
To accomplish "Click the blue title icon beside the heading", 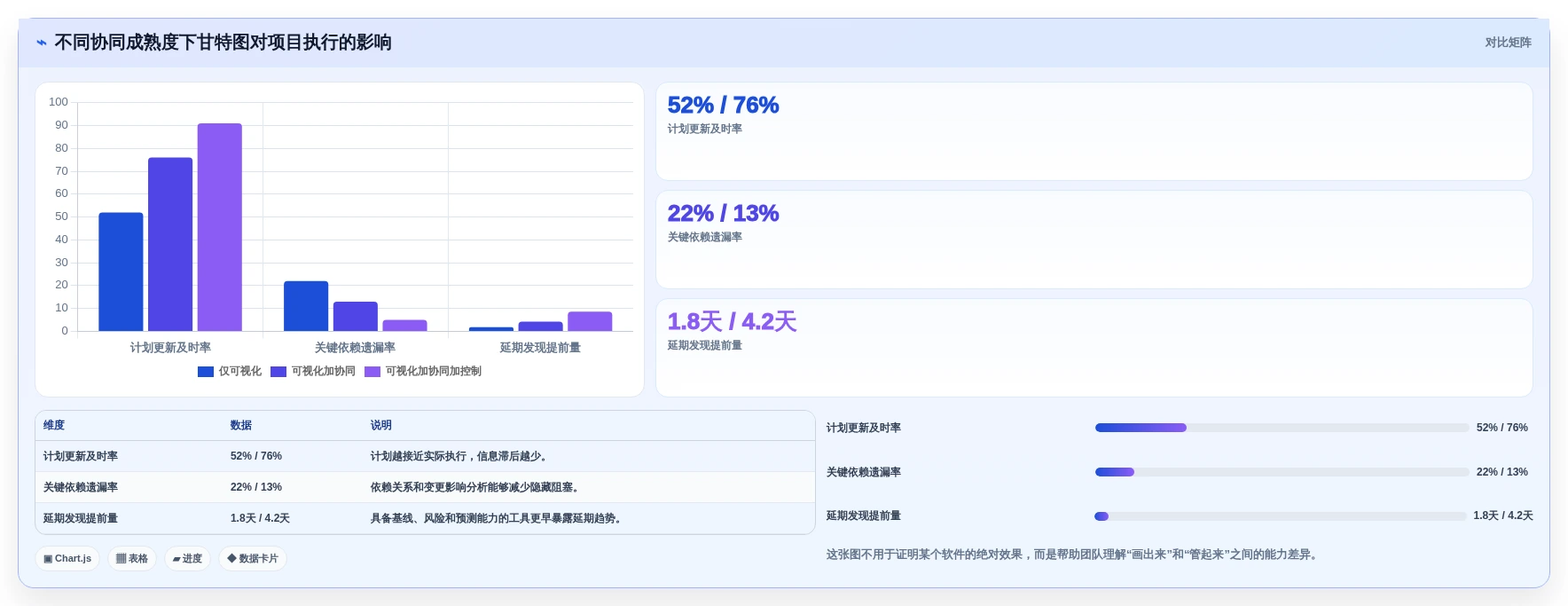I will coord(42,43).
